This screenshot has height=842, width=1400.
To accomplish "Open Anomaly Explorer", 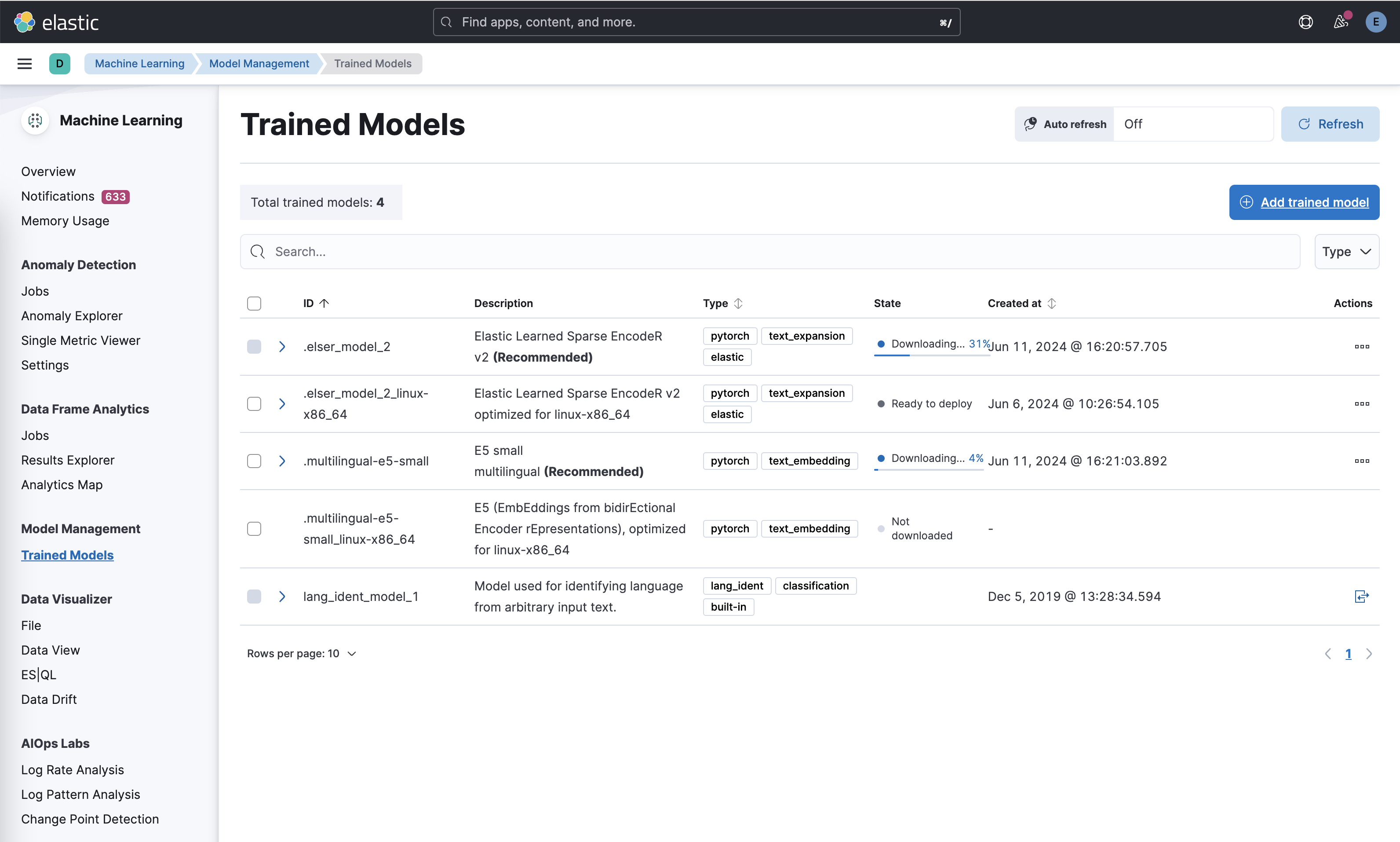I will pos(72,316).
